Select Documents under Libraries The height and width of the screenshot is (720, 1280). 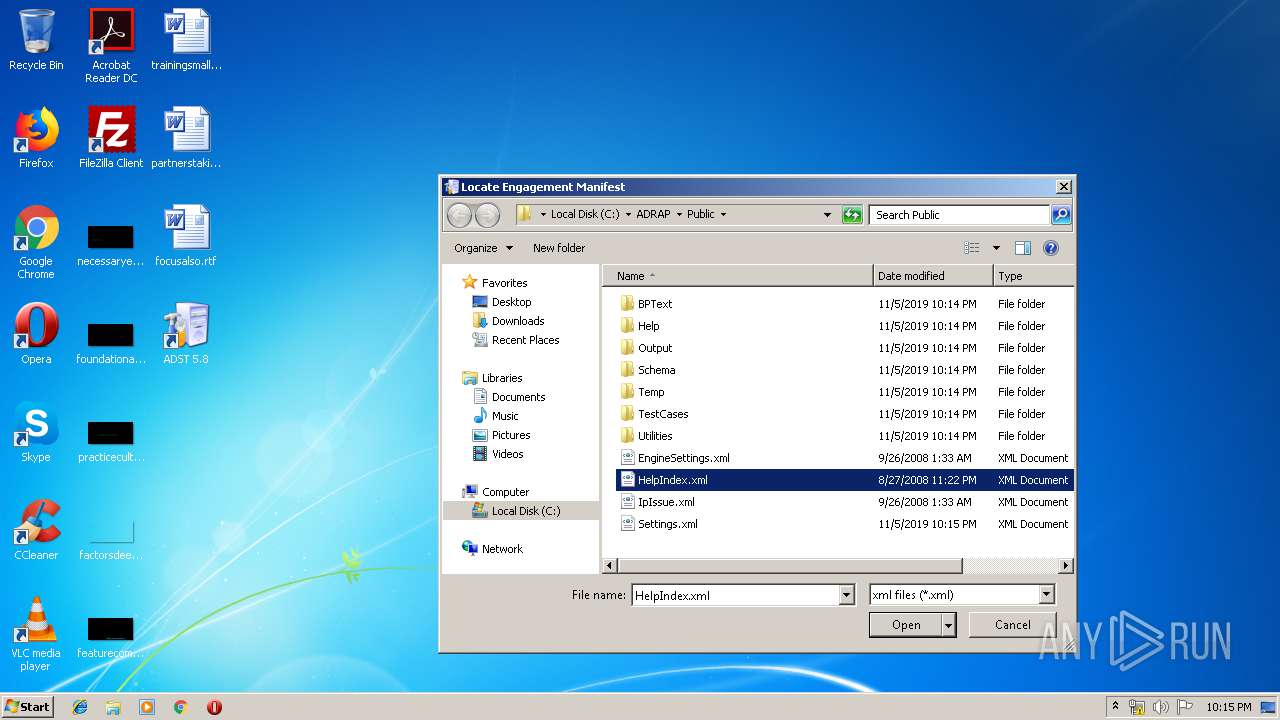(x=518, y=397)
